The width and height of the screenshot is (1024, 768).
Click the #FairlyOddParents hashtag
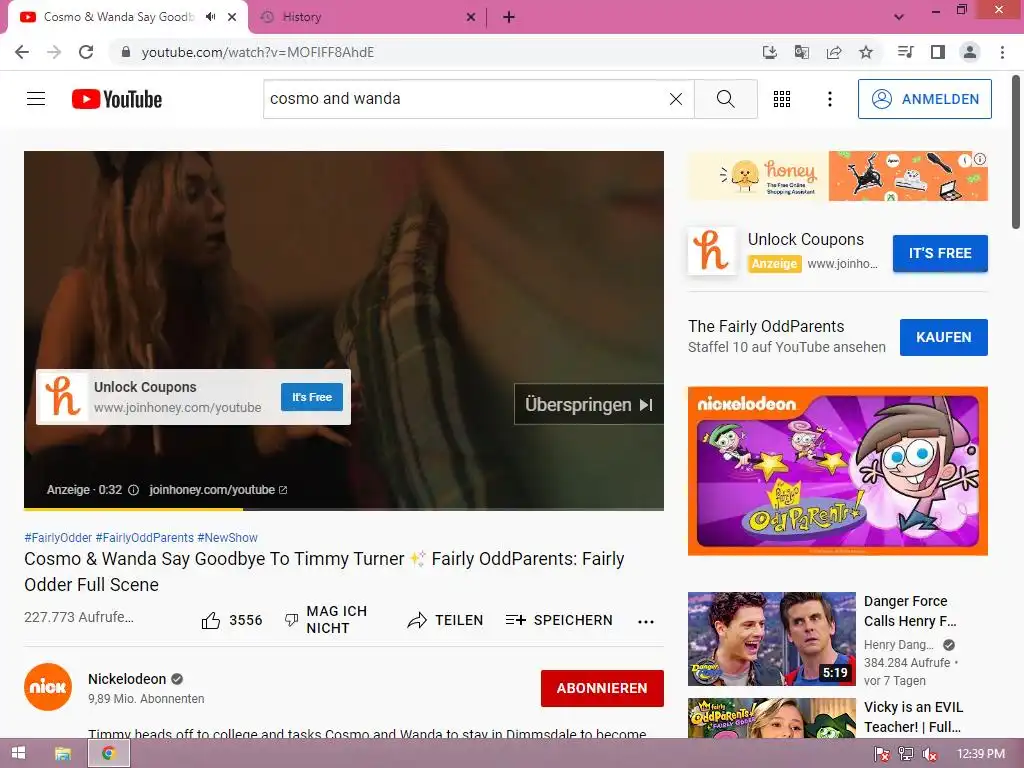point(144,537)
